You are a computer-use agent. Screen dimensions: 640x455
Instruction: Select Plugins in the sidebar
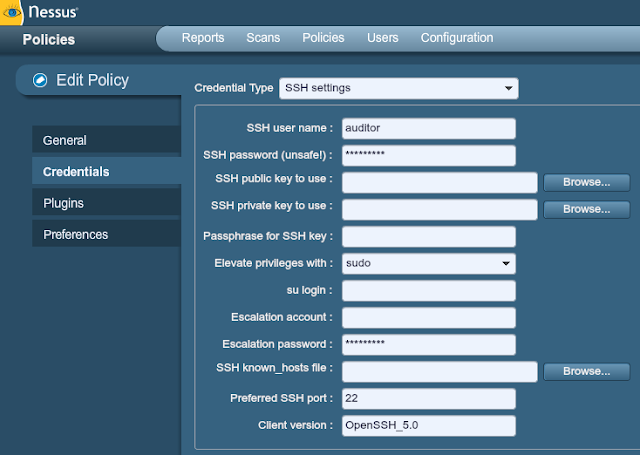click(x=107, y=203)
